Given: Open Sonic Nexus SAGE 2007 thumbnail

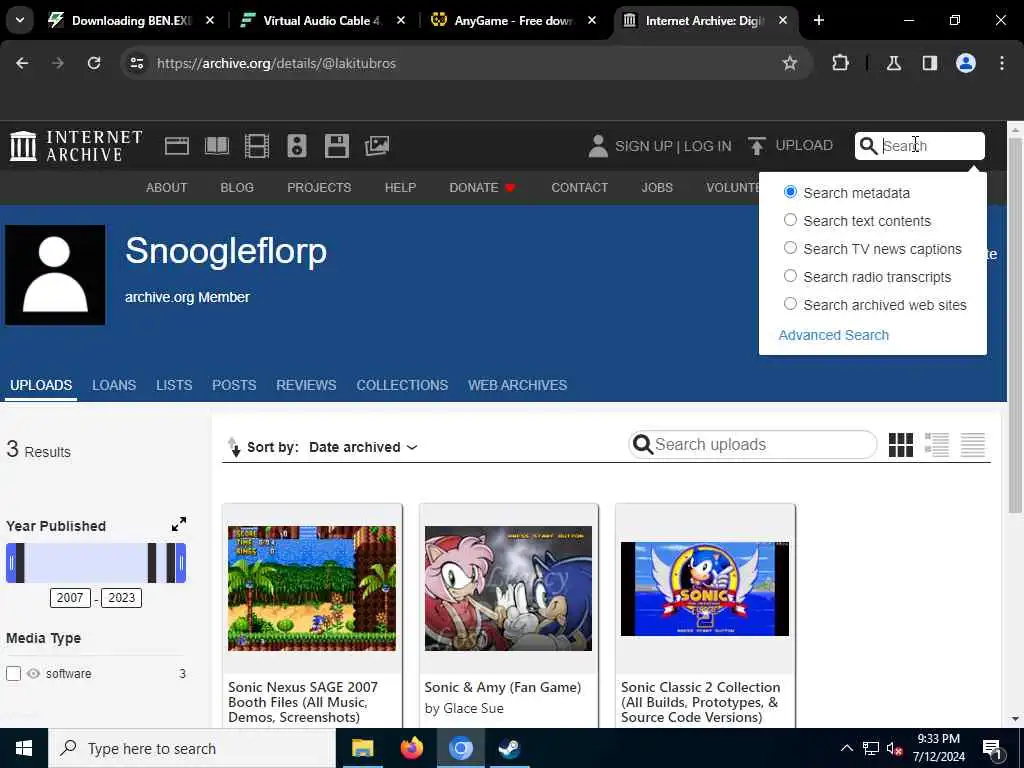Looking at the screenshot, I should click(x=312, y=588).
